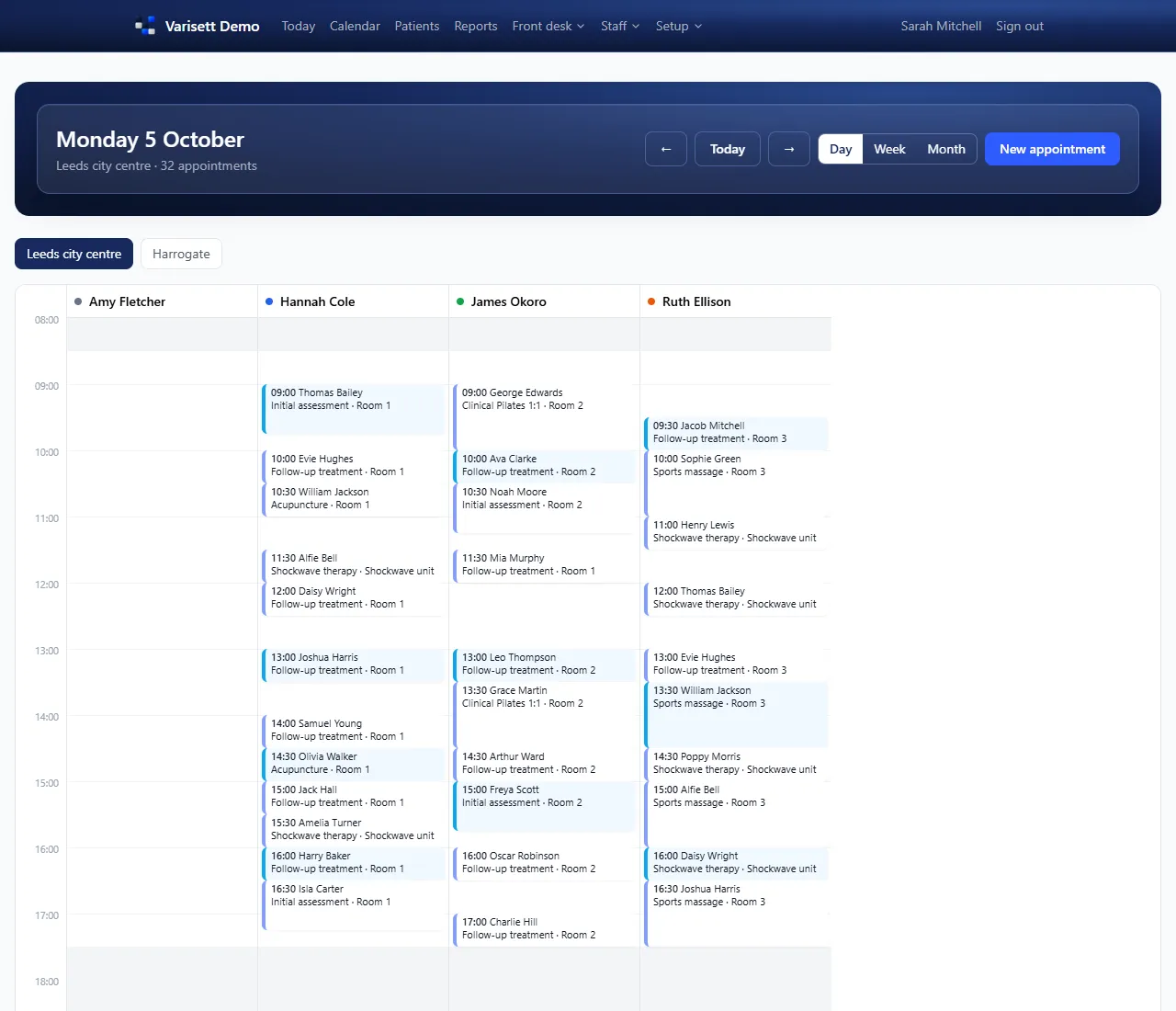Open Sarah Mitchell's profile link

point(941,26)
